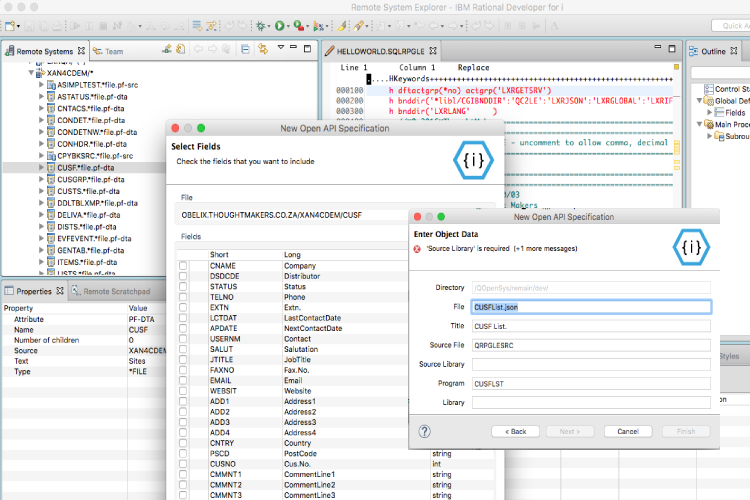Click the CPYBKSRC source file icon in tree
Viewport: 750px width, 500px height.
[x=51, y=156]
